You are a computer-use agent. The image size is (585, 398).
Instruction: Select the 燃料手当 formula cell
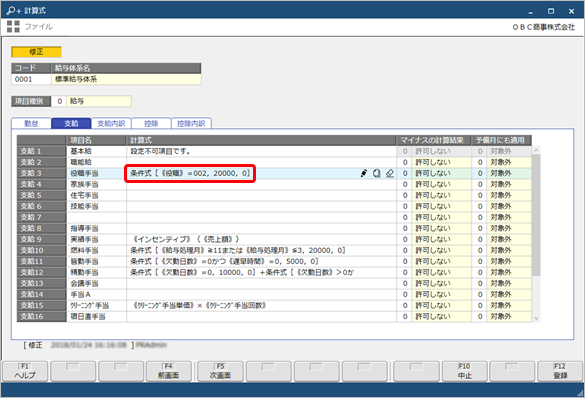[x=261, y=250]
